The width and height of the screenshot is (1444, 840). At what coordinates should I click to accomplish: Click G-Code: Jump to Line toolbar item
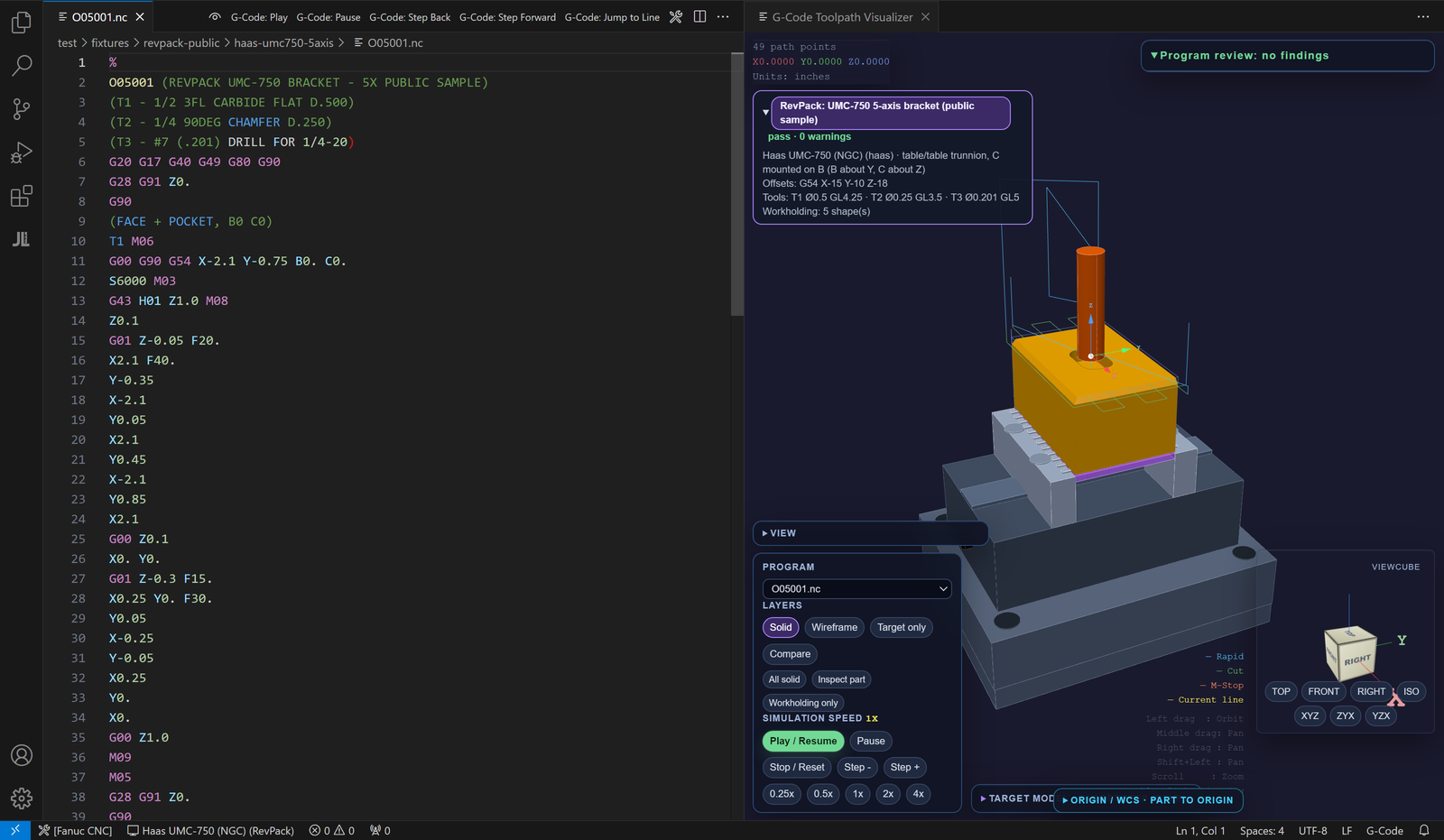point(612,17)
